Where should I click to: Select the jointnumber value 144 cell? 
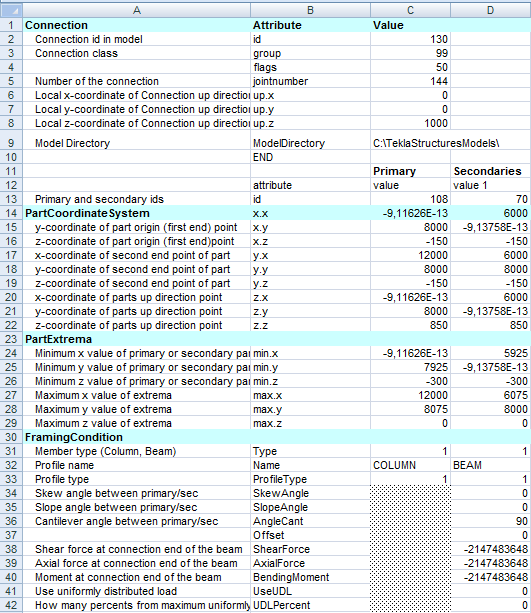click(x=410, y=81)
